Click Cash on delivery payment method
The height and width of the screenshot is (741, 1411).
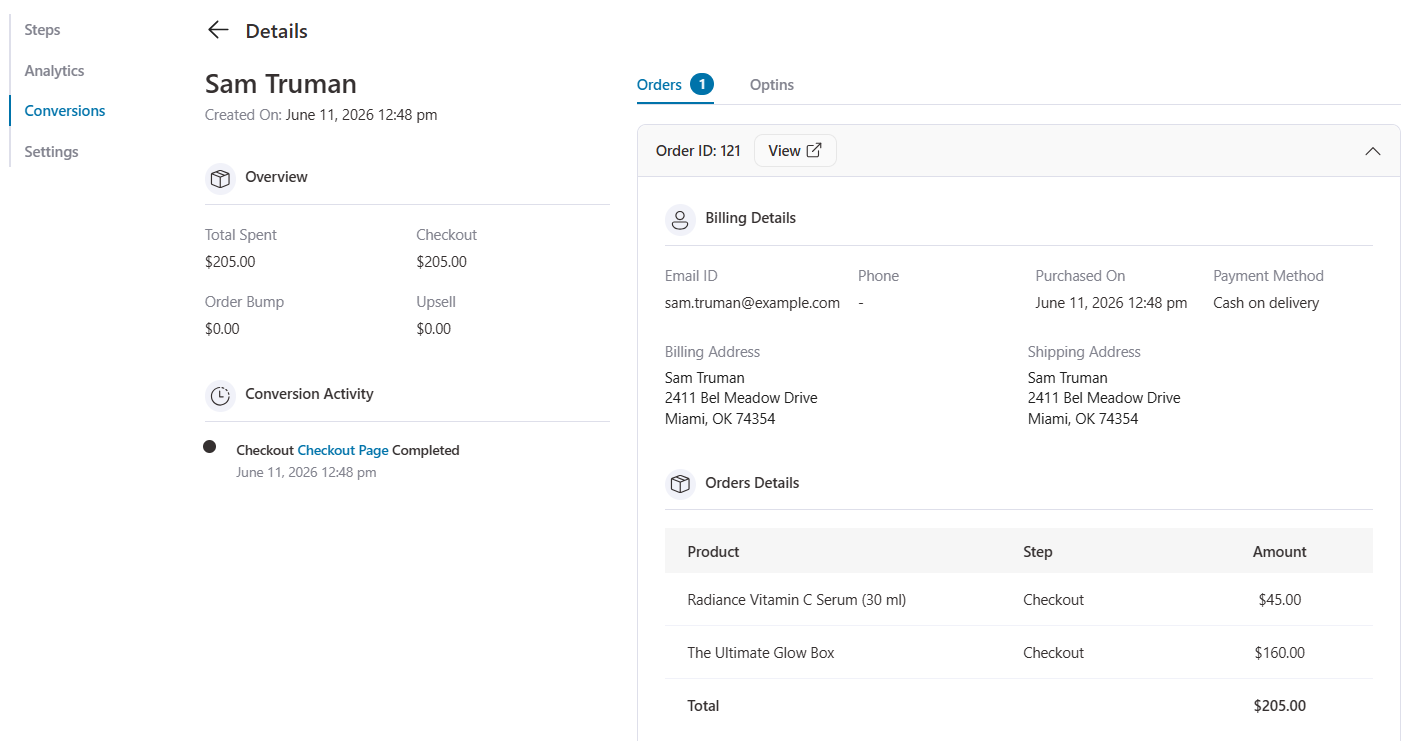pos(1266,303)
